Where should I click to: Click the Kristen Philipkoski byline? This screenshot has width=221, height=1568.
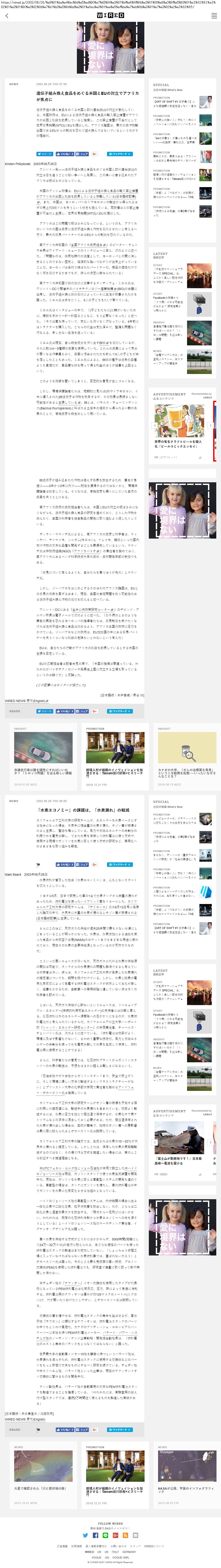click(x=18, y=164)
